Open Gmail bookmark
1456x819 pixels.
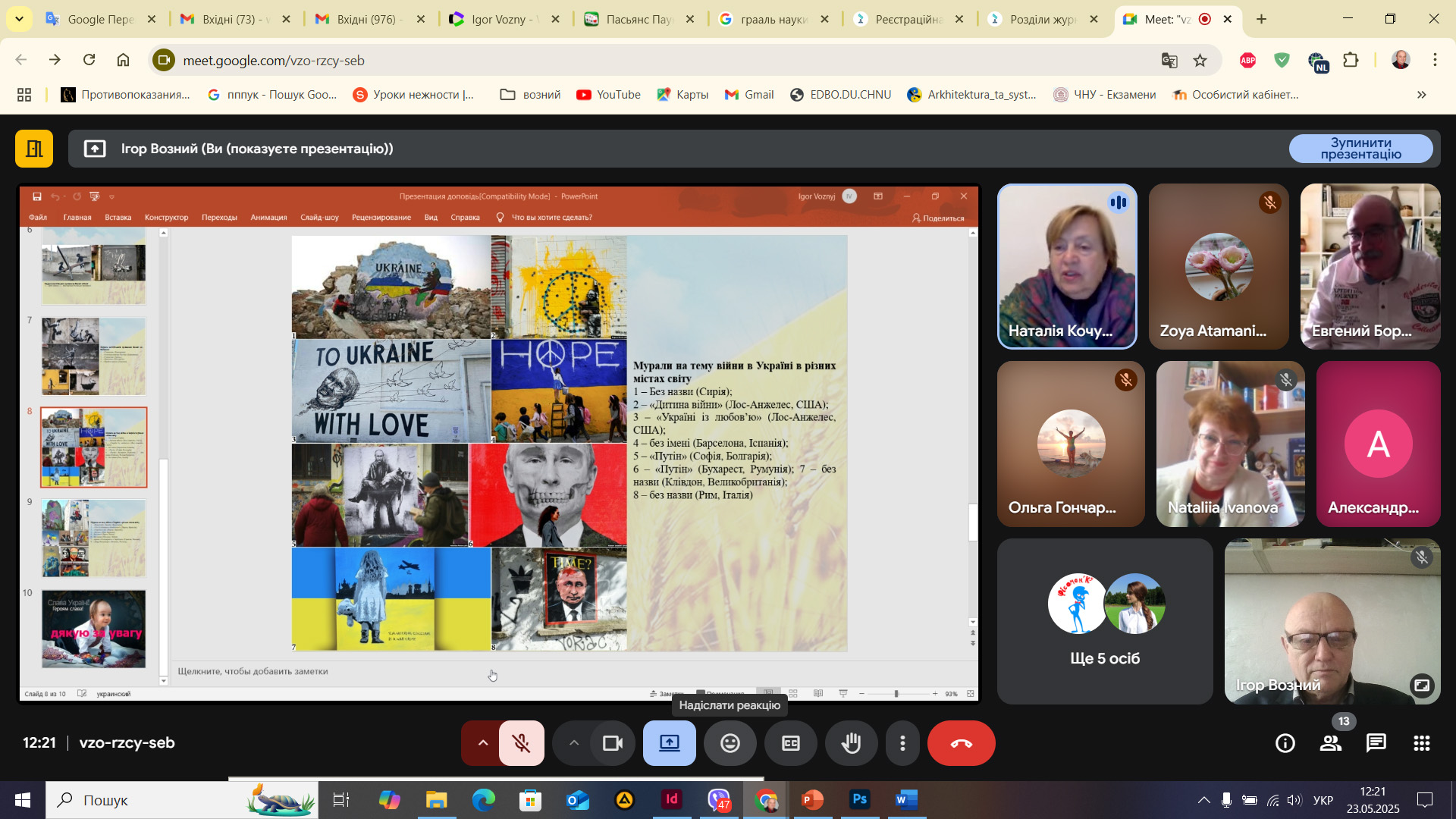pyautogui.click(x=749, y=95)
